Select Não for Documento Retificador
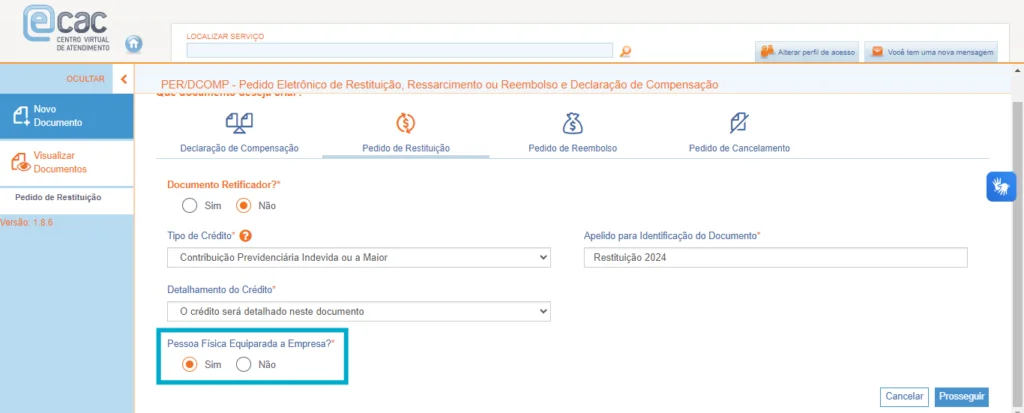This screenshot has width=1024, height=413. pyautogui.click(x=243, y=205)
